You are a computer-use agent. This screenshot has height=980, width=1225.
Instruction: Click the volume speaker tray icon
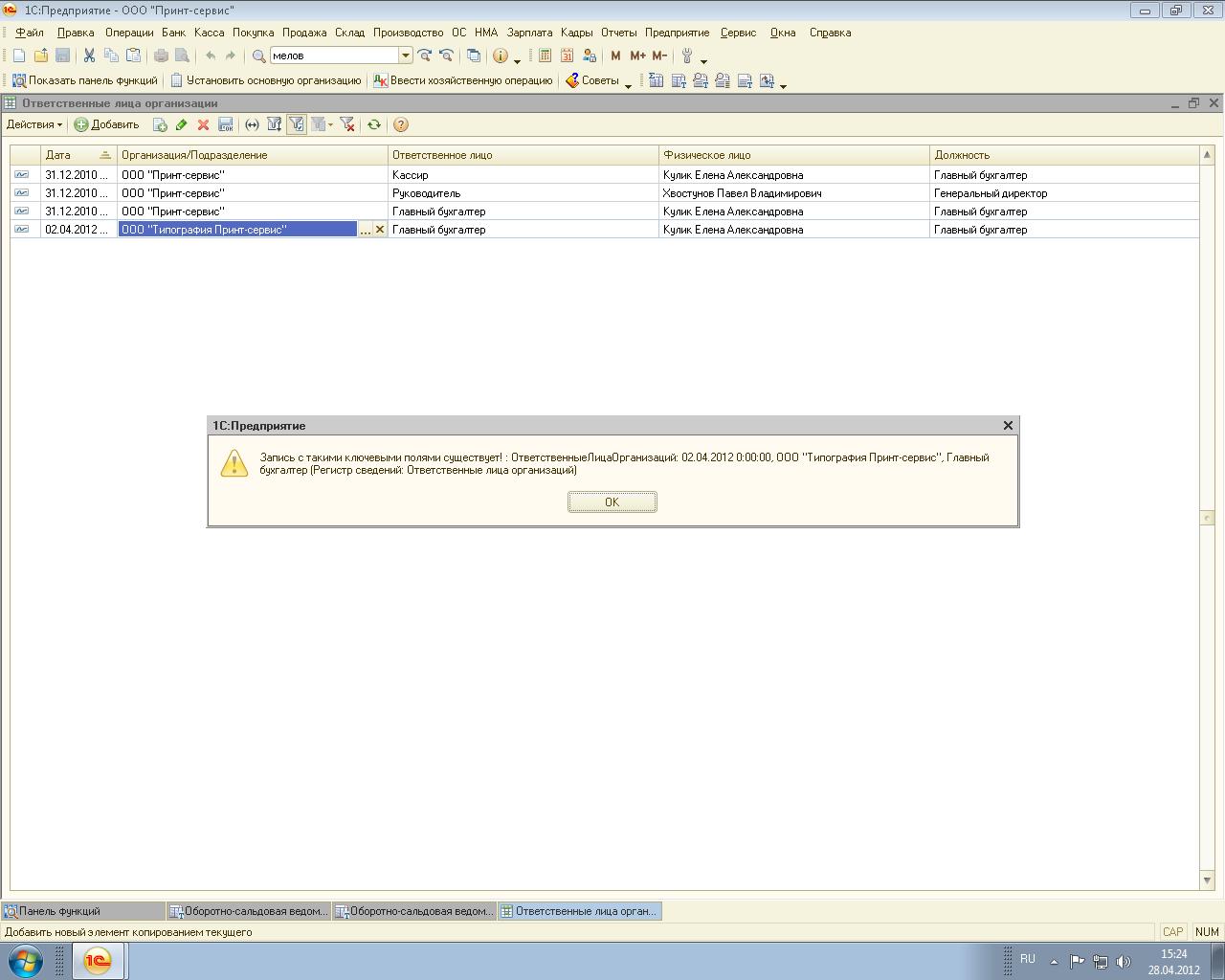(x=1124, y=962)
